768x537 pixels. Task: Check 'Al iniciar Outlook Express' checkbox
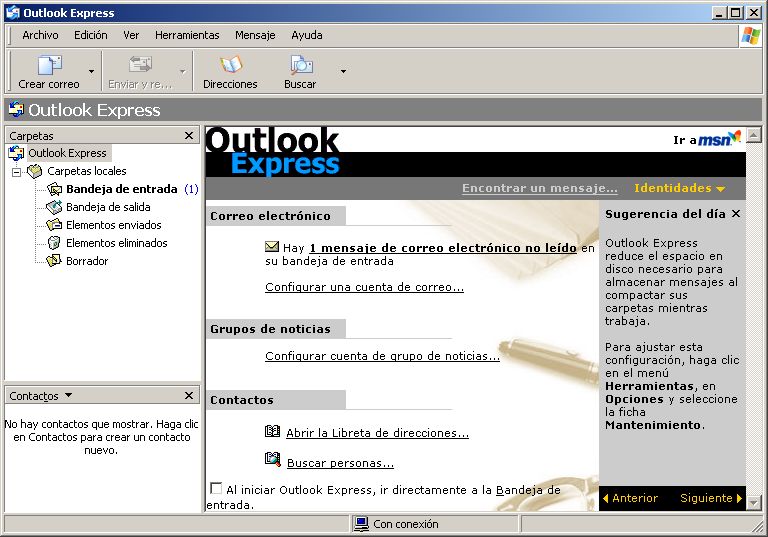point(216,488)
